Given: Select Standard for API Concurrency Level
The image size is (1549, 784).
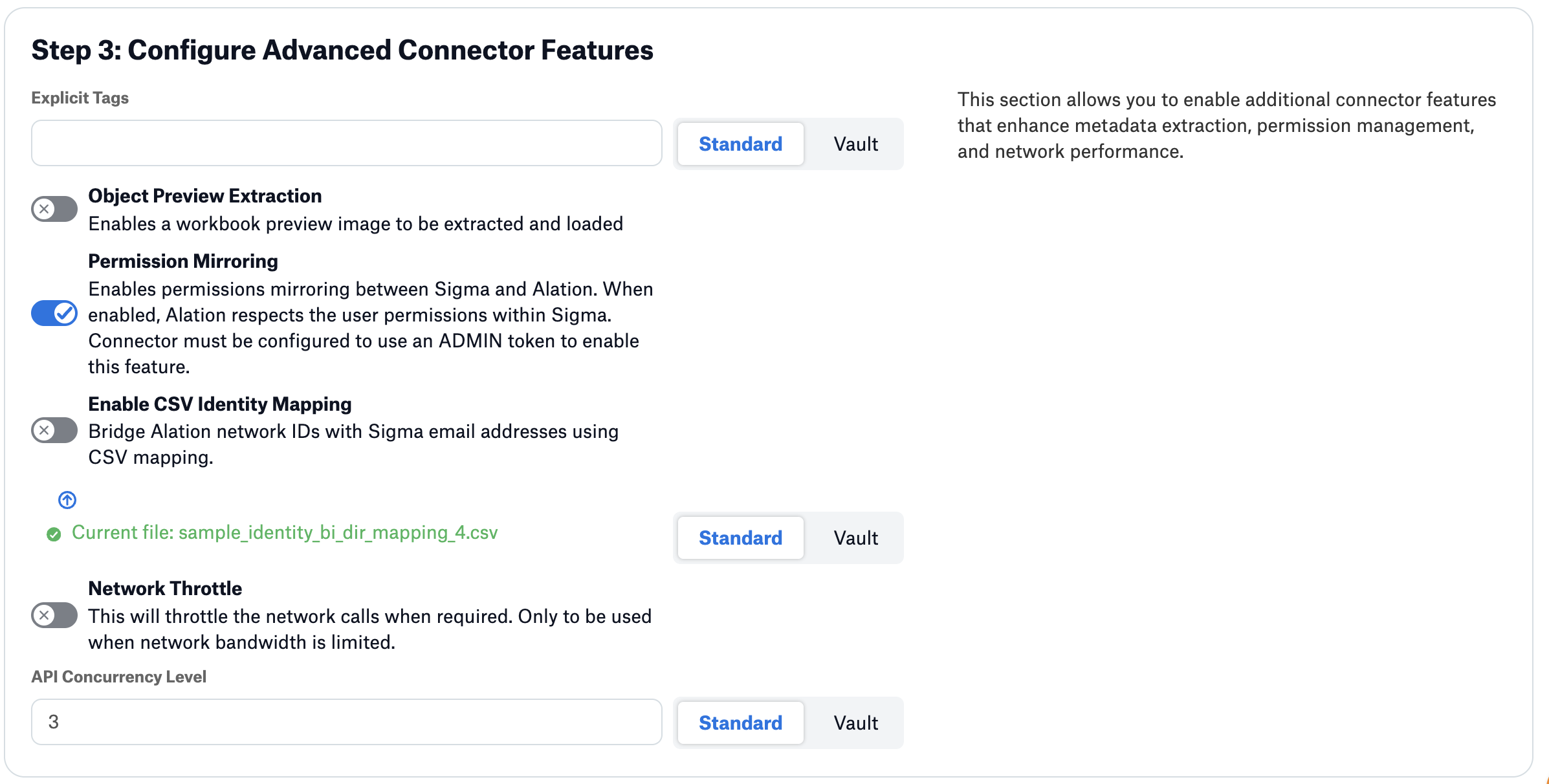Looking at the screenshot, I should coord(740,723).
